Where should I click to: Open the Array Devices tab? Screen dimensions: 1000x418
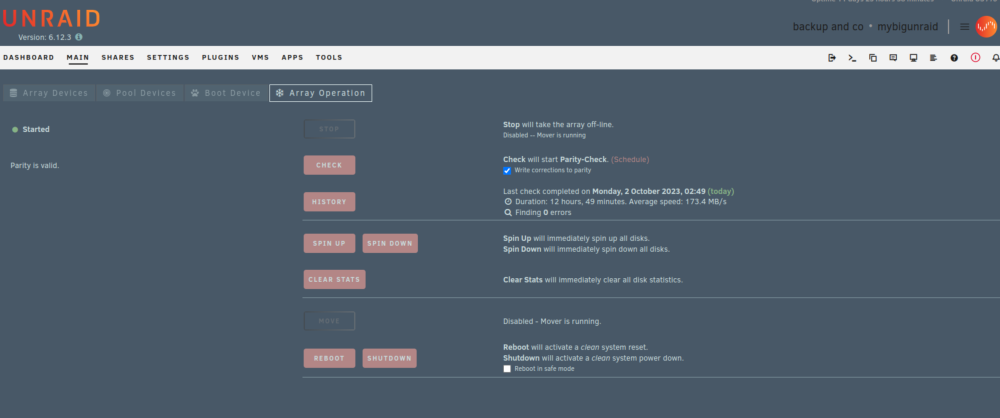(x=49, y=93)
